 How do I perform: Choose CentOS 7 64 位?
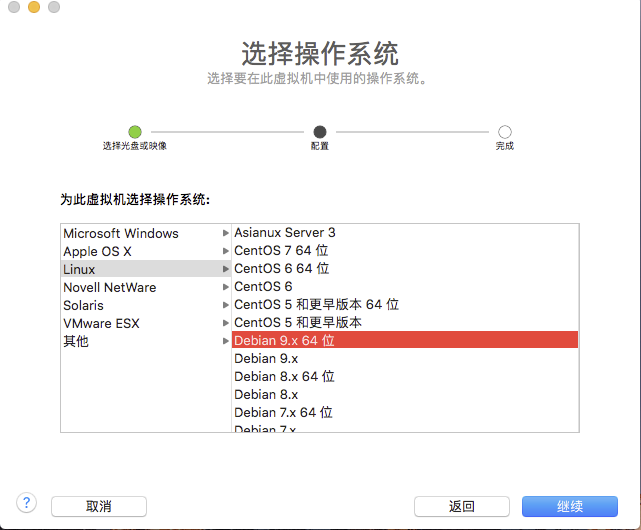[405, 250]
